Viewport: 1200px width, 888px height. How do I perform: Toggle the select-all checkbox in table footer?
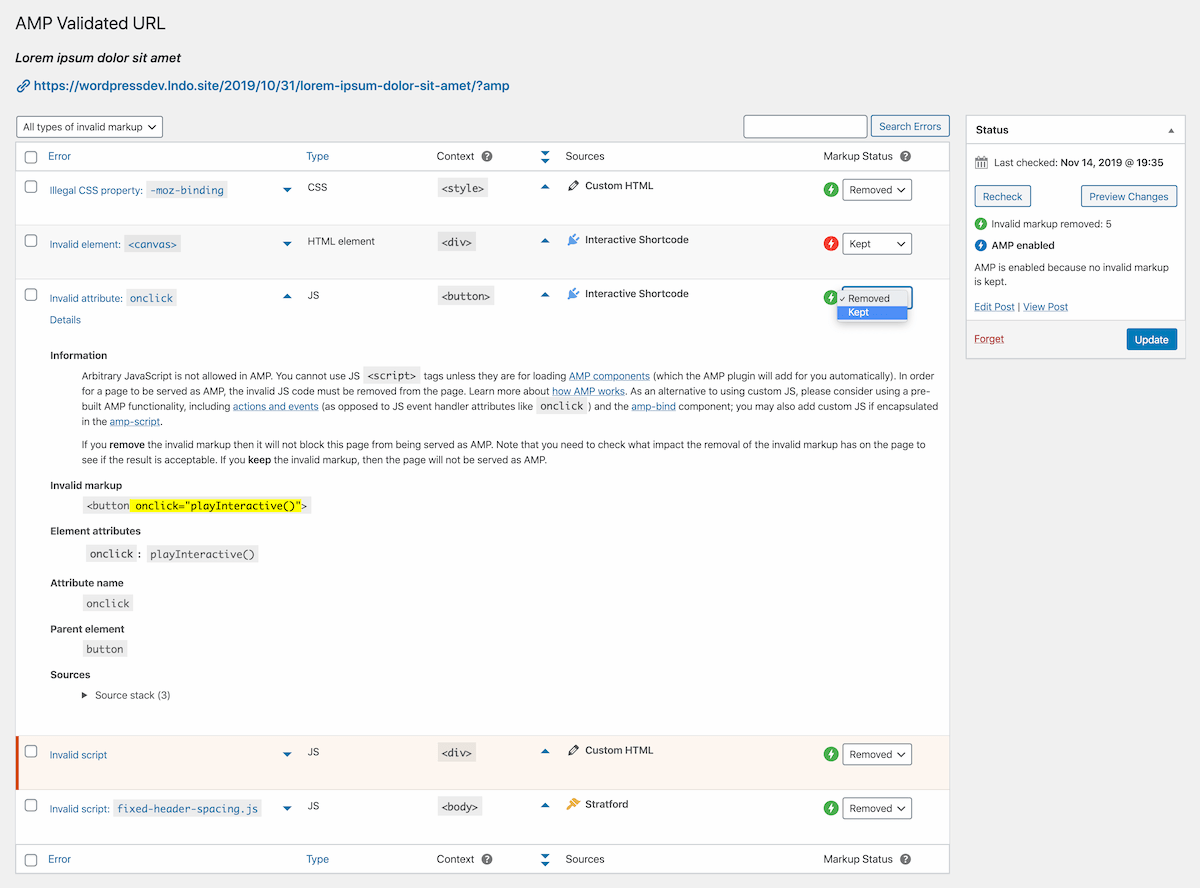coord(31,860)
